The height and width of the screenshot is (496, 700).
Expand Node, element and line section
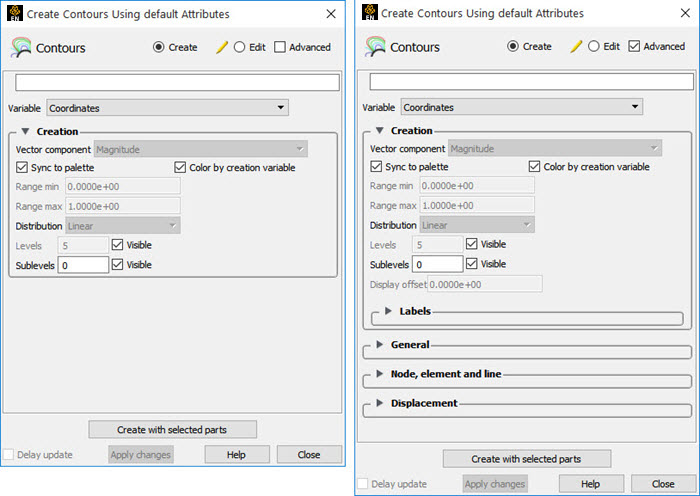point(379,373)
